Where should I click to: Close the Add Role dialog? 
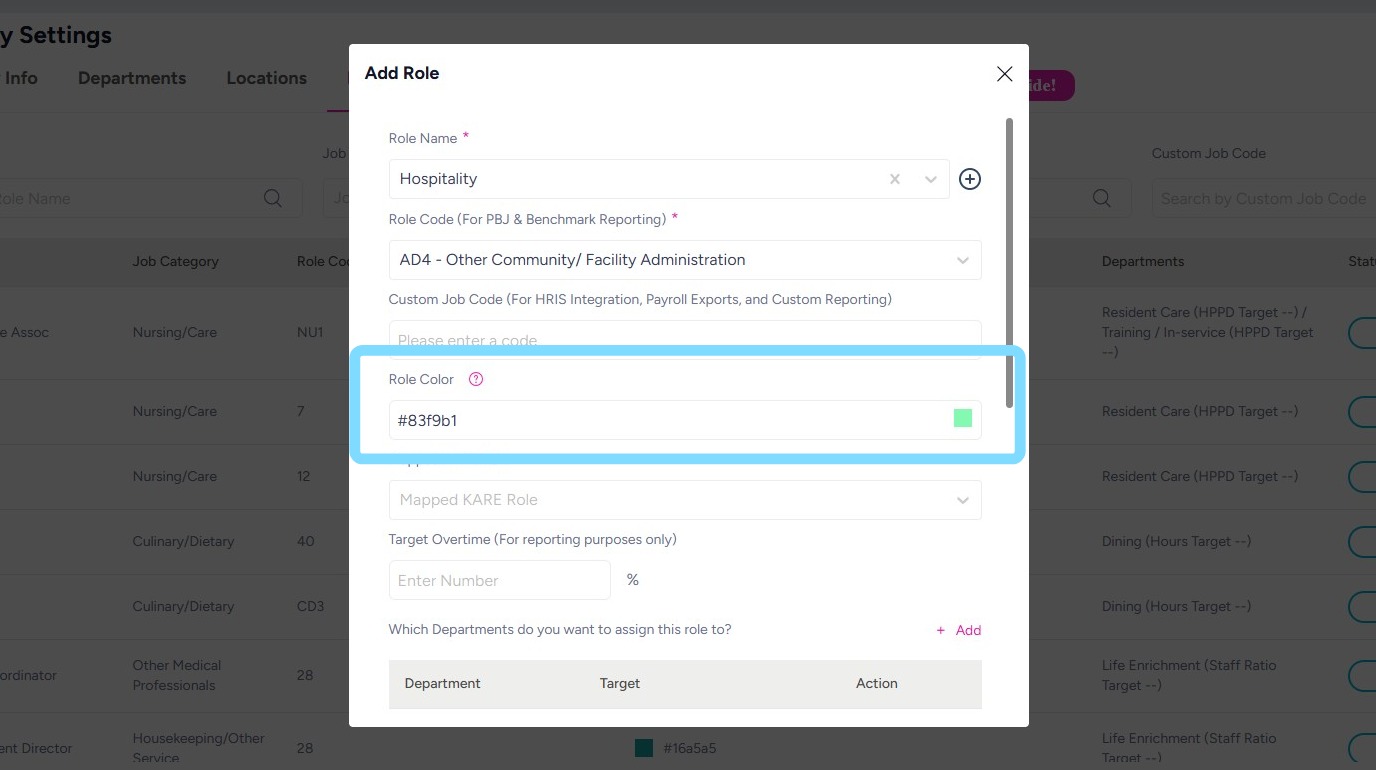click(1005, 74)
